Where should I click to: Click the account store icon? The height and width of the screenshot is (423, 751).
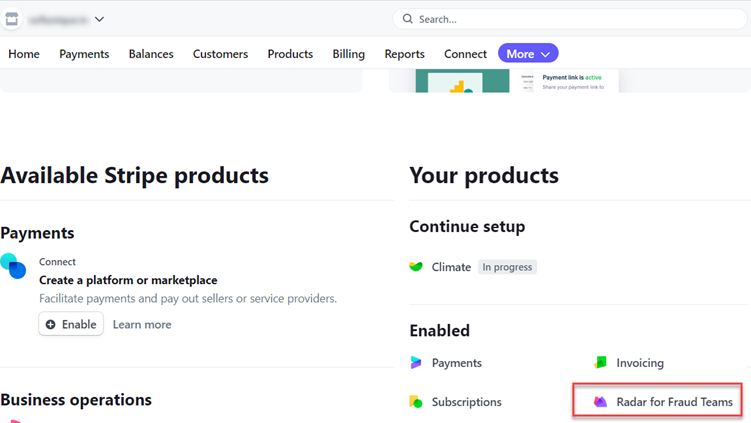tap(12, 18)
